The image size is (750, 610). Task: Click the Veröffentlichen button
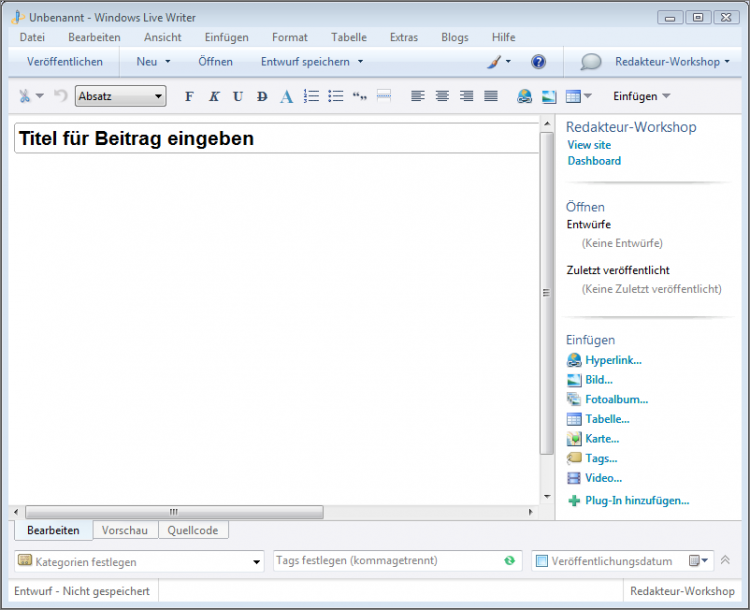click(x=65, y=62)
